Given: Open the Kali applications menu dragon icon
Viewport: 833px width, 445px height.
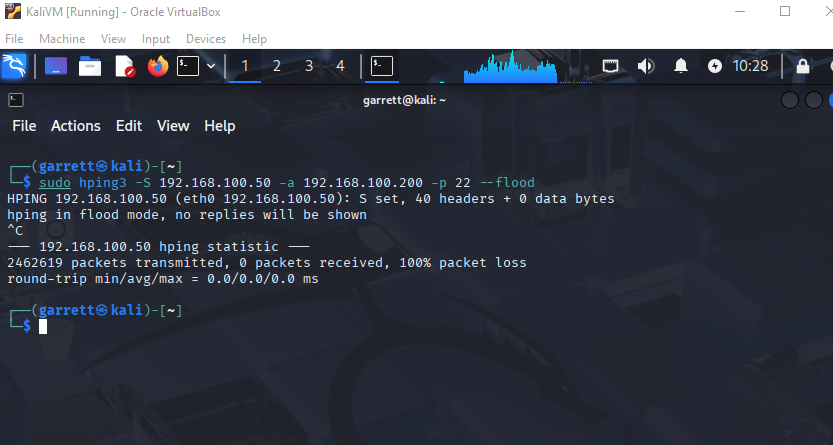Looking at the screenshot, I should click(14, 66).
